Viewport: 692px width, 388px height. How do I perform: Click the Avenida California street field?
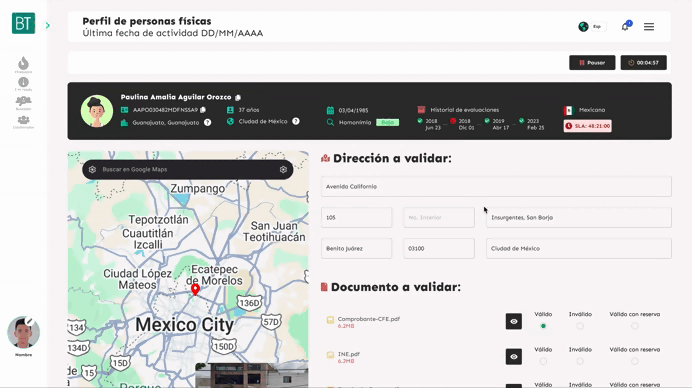click(x=496, y=187)
